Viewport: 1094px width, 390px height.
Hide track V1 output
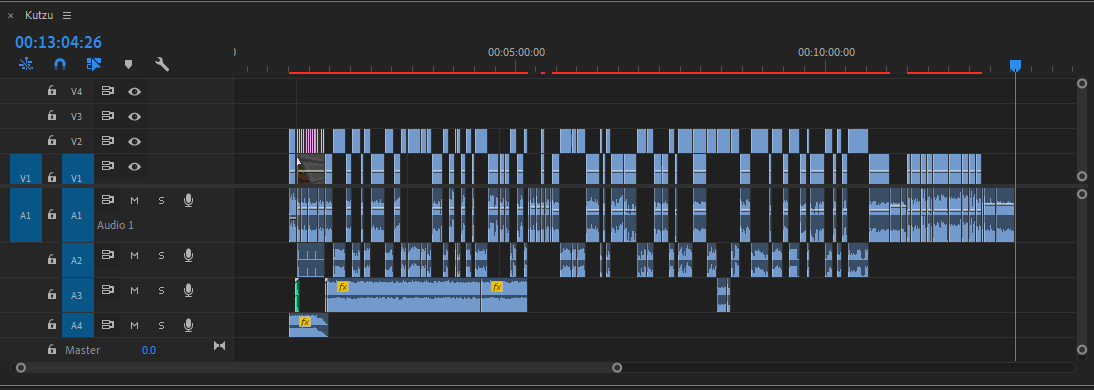[135, 167]
